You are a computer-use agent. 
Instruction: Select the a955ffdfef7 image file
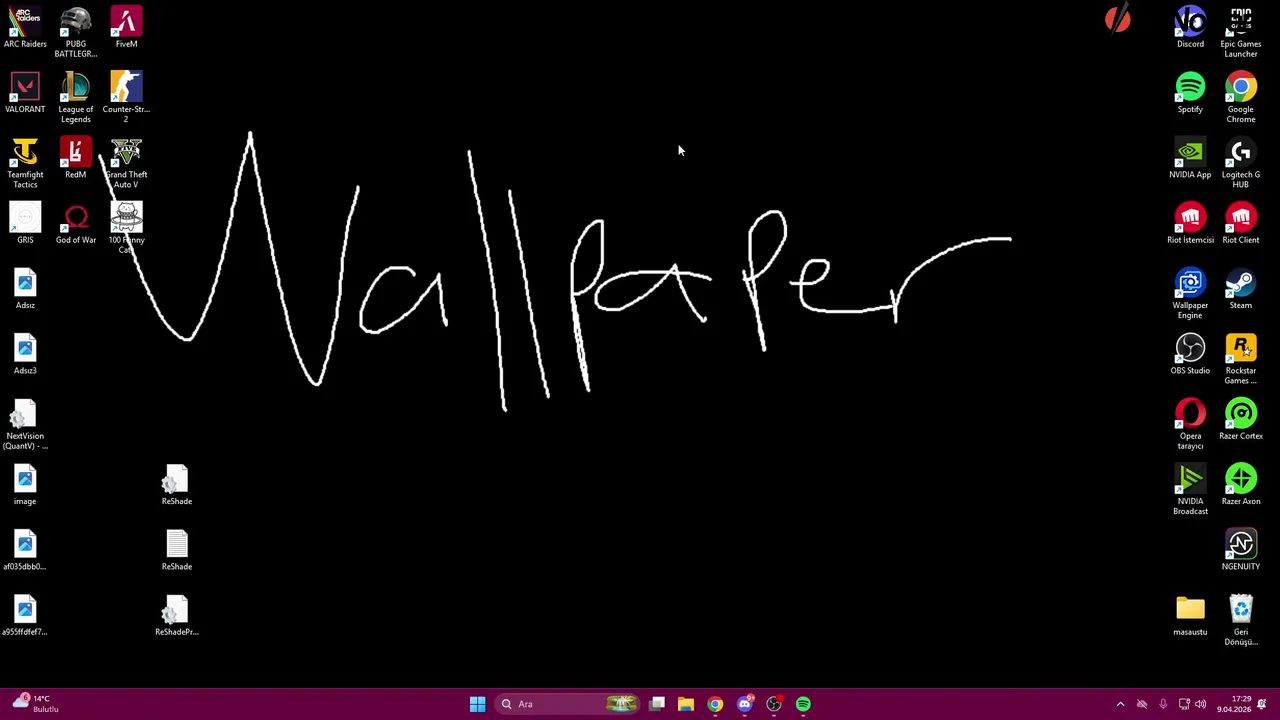click(25, 615)
